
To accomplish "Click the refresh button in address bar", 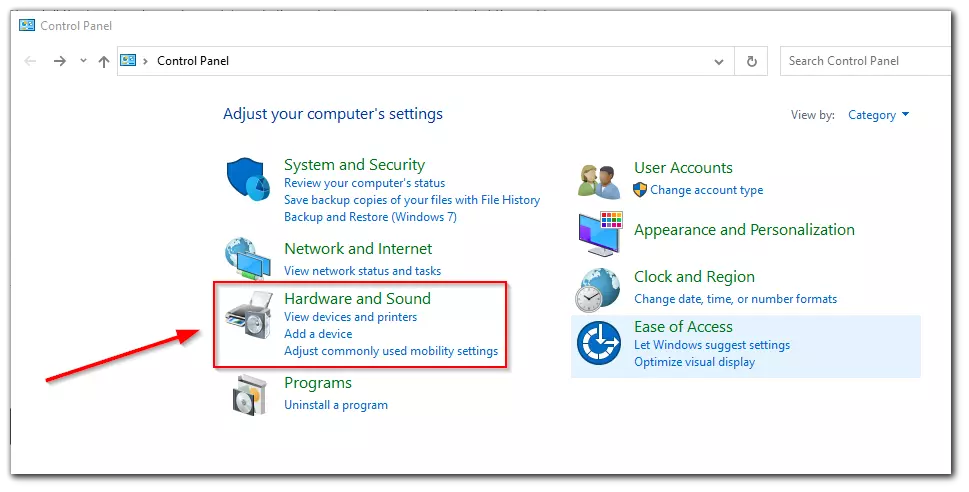I will [x=751, y=61].
